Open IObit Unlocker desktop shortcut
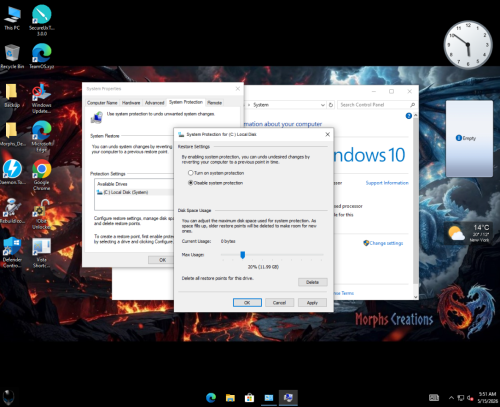The image size is (500, 407). pos(42,214)
